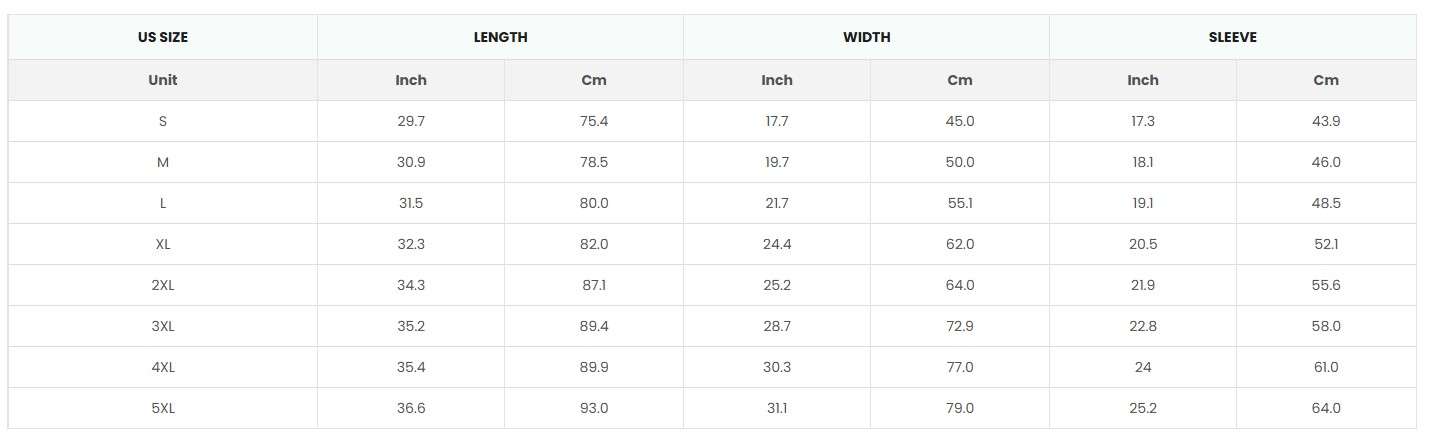Click the LENGTH column header
1429x439 pixels.
500,37
